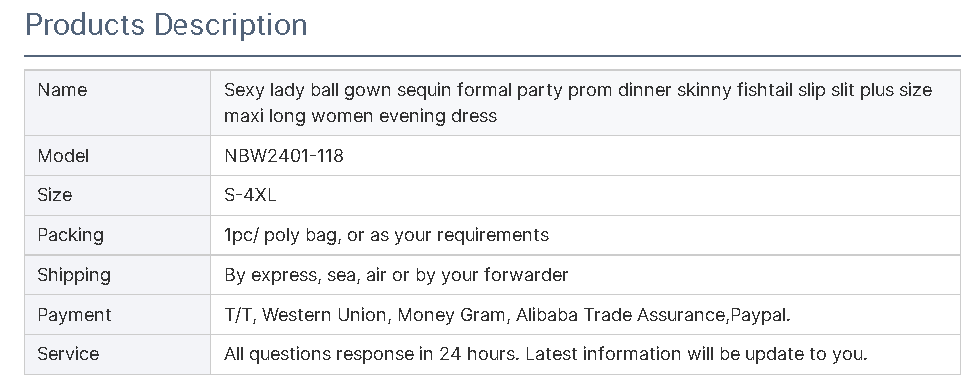Click the model number NBW2401-118
979x382 pixels.
pos(284,155)
